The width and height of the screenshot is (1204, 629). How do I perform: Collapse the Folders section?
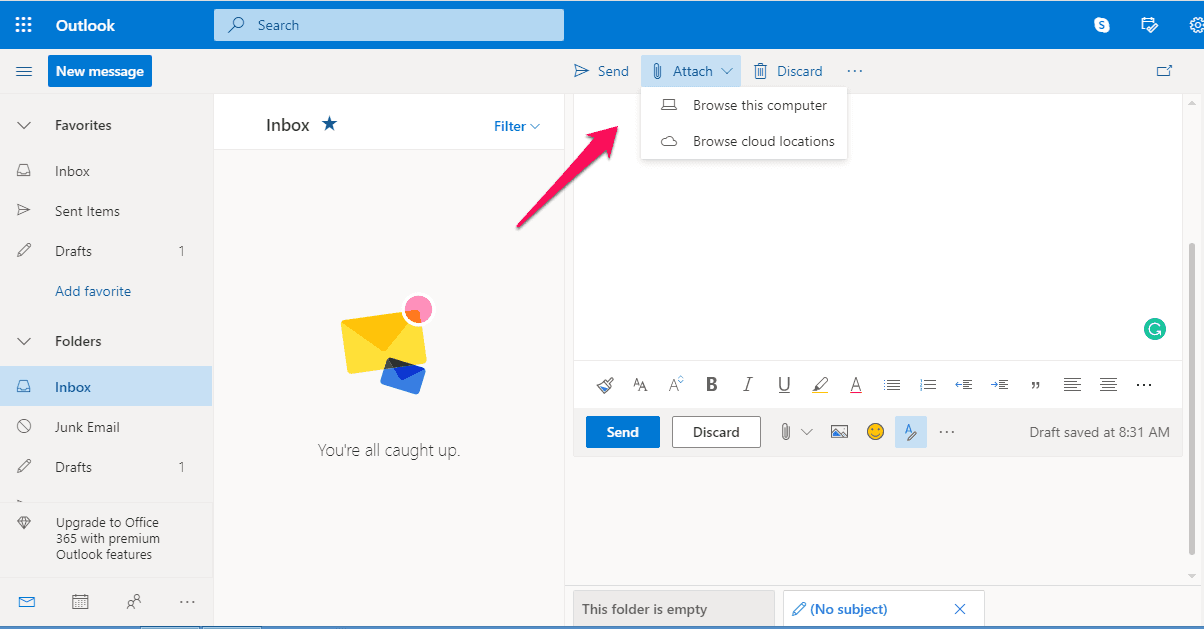click(x=25, y=341)
